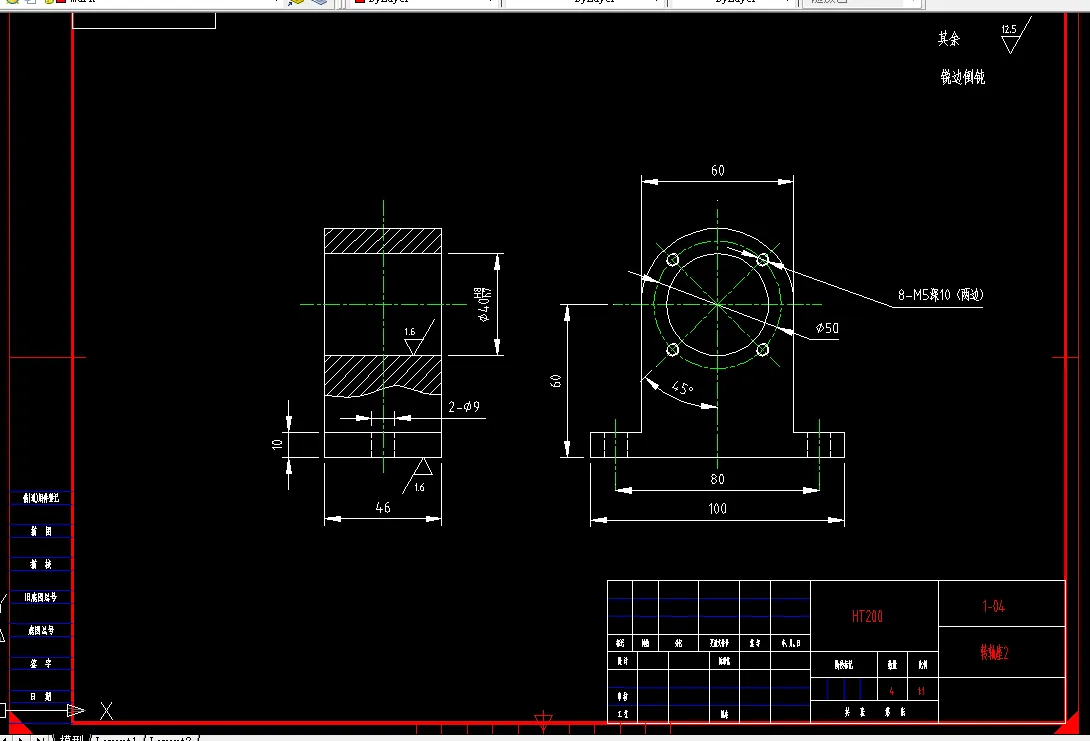Click the '底图总号' cell in left margin
This screenshot has height=741, width=1090.
tap(41, 630)
